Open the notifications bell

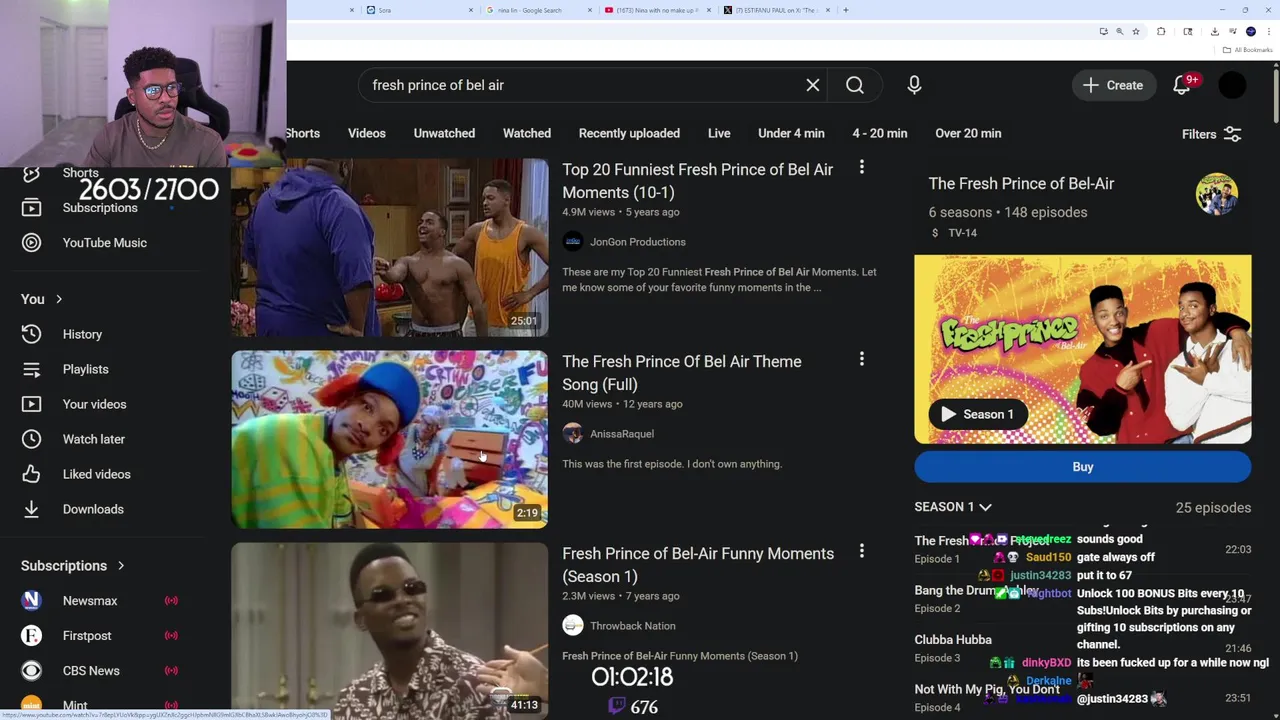coord(1182,85)
